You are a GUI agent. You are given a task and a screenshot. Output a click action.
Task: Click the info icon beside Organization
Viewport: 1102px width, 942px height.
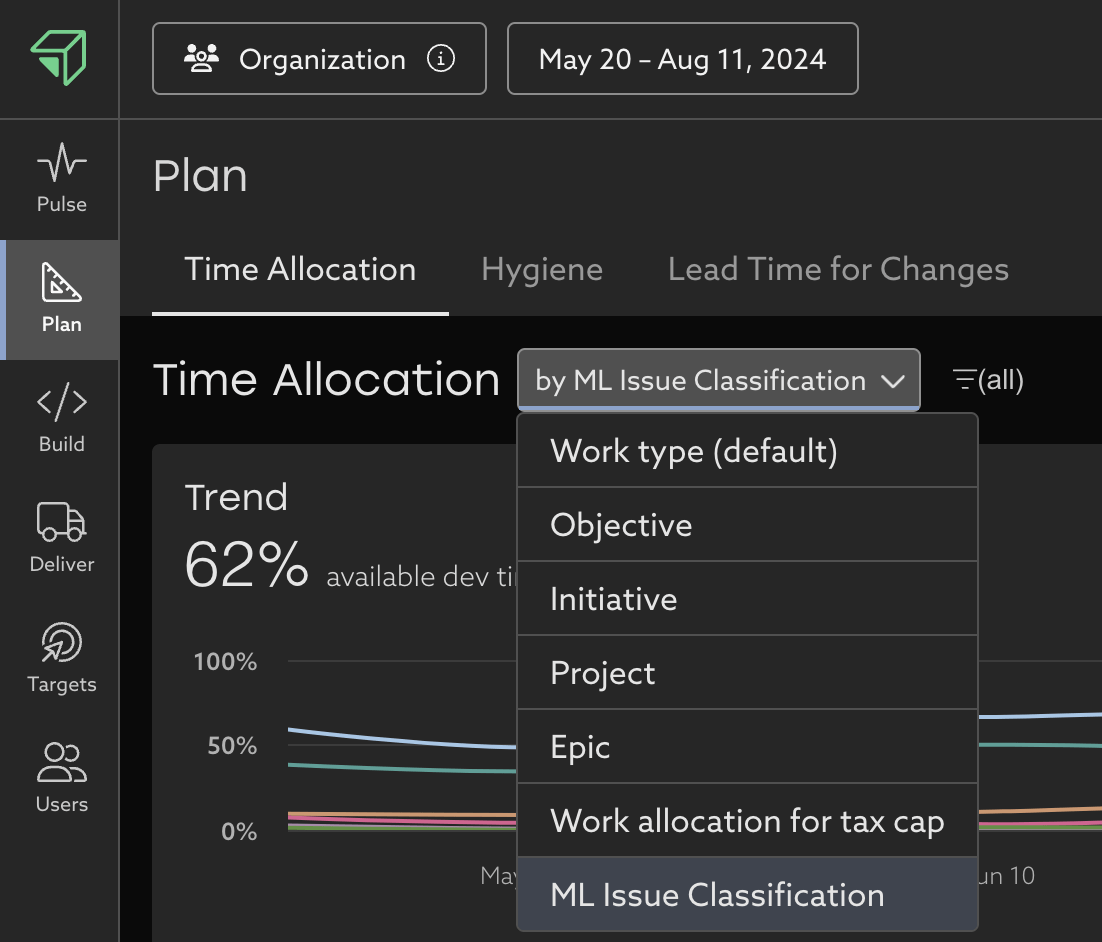click(440, 59)
